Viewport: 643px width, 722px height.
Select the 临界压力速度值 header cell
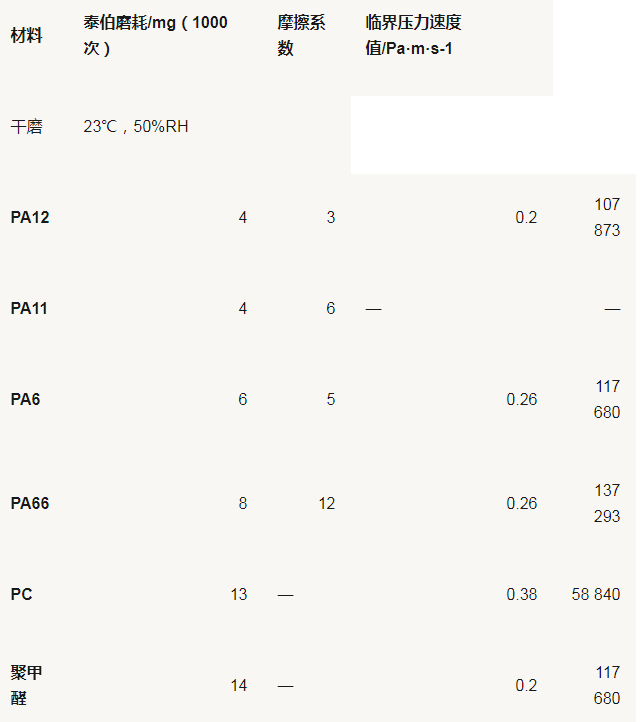click(414, 36)
